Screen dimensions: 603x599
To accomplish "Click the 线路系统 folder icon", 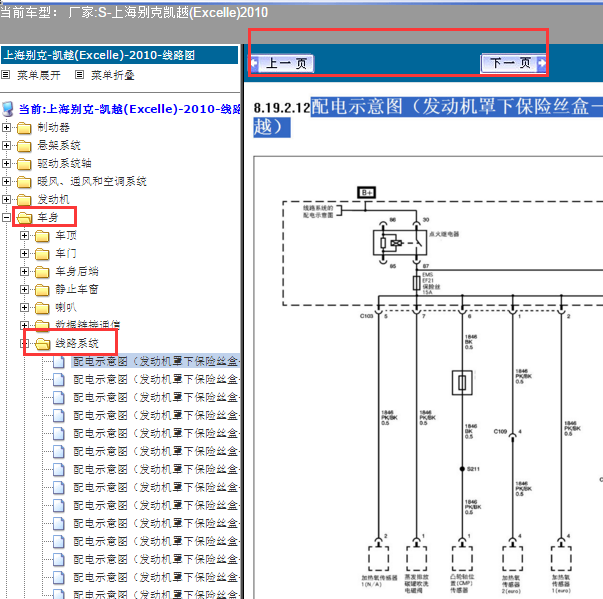I will coord(42,344).
